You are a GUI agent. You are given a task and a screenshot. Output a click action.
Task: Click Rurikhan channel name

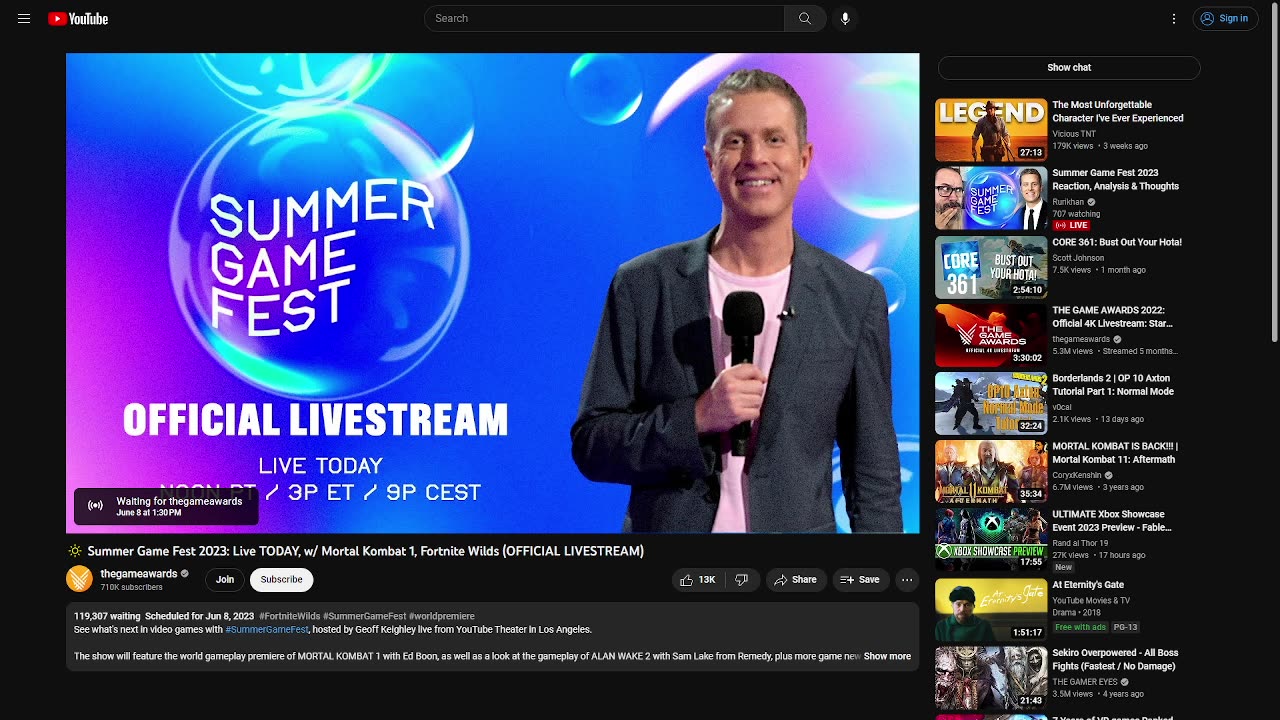[x=1068, y=202]
